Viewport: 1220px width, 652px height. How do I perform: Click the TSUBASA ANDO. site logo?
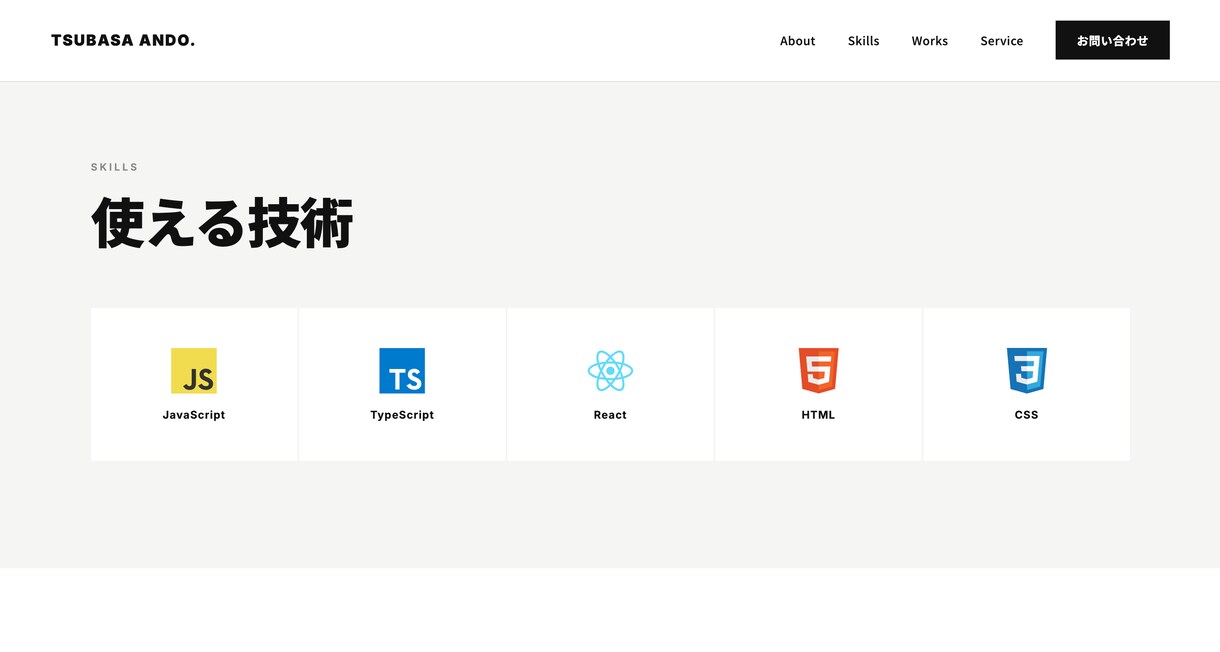(x=123, y=41)
